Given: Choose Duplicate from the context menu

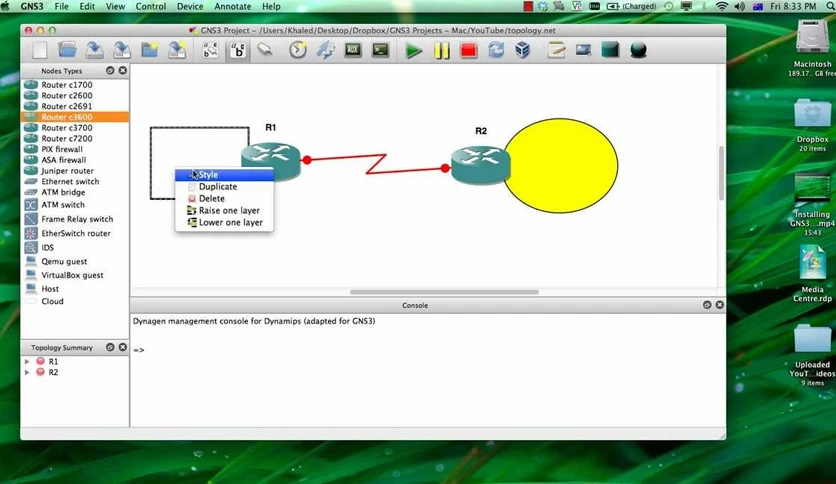Looking at the screenshot, I should 224,187.
